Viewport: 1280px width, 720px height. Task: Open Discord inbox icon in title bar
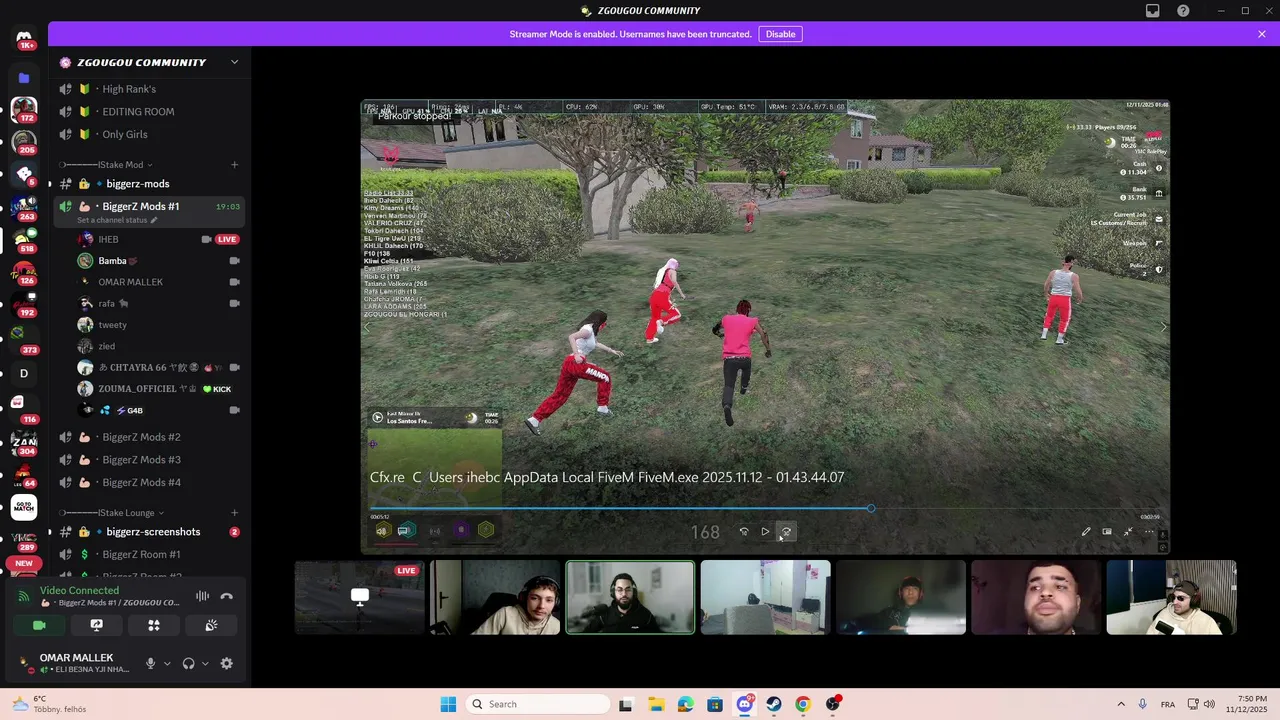[1153, 11]
